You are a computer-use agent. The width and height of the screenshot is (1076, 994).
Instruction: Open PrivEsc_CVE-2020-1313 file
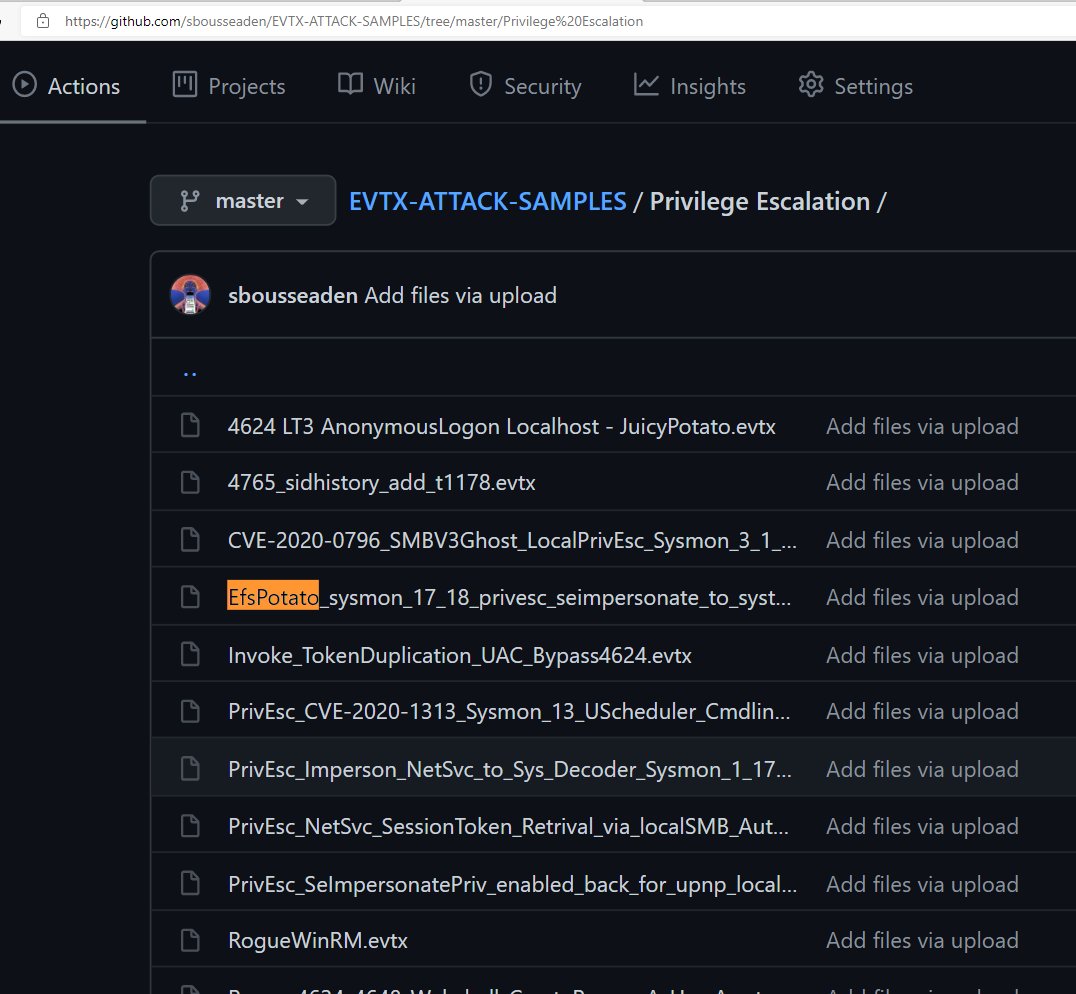(509, 711)
